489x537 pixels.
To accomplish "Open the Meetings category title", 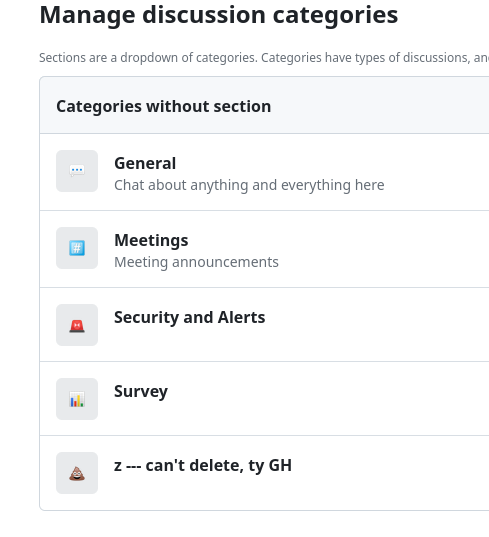I will point(151,240).
